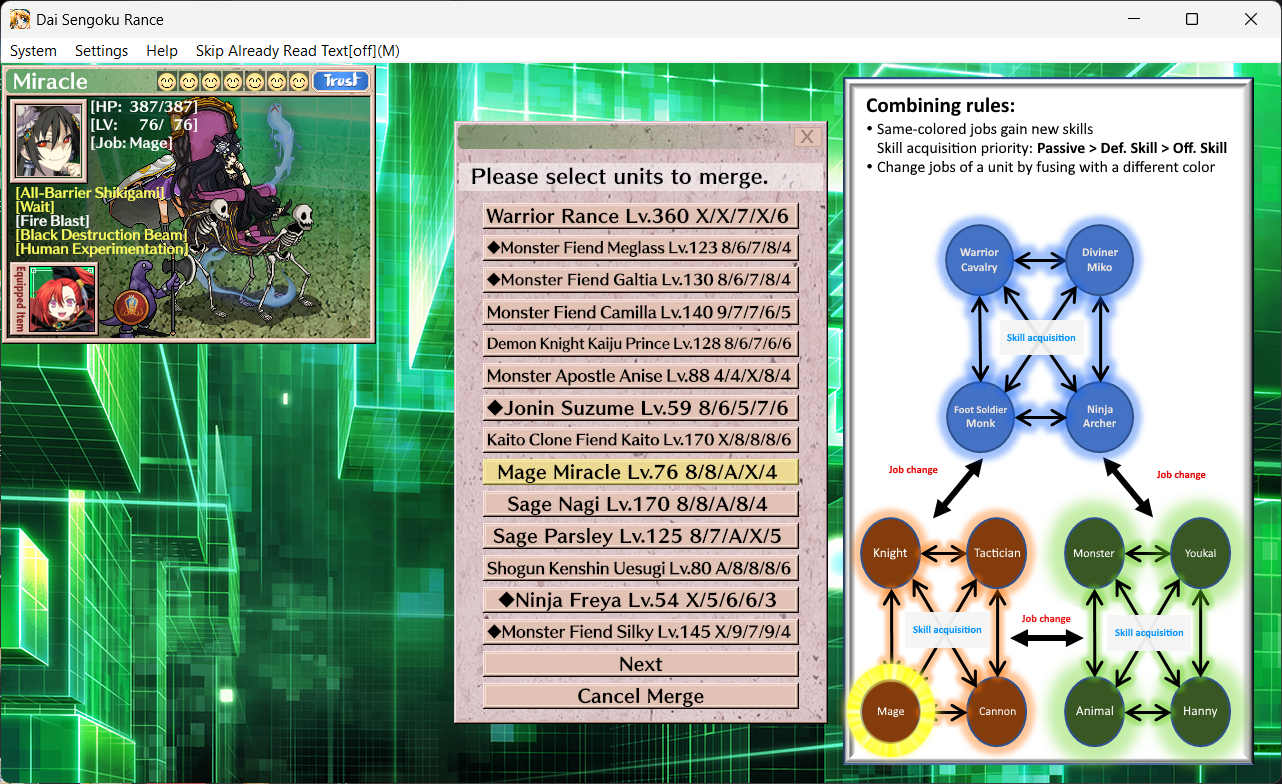Select Monster Fiend Silky Lv.145
This screenshot has width=1282, height=784.
pyautogui.click(x=640, y=632)
